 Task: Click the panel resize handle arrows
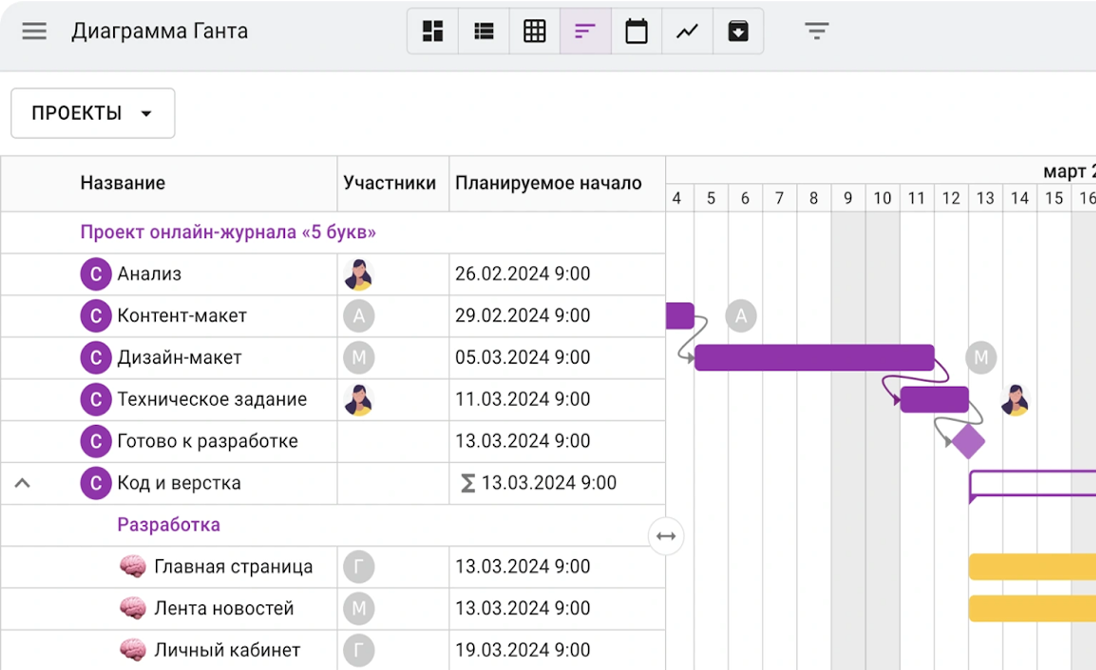click(666, 536)
